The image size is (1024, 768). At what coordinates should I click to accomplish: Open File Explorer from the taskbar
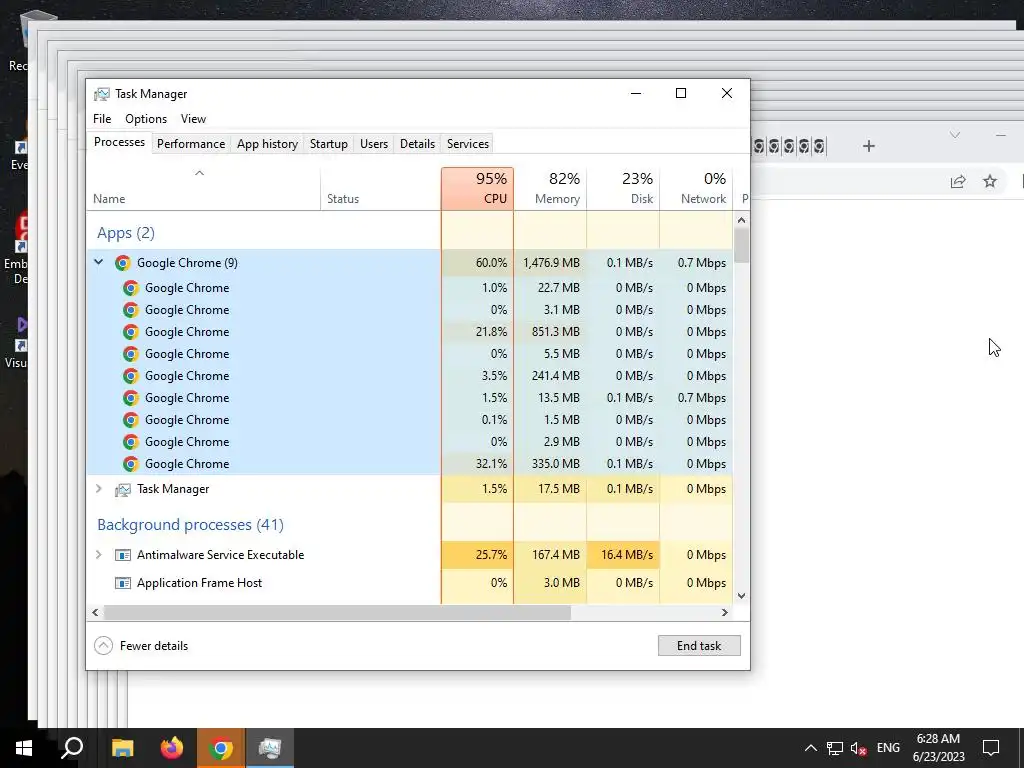pyautogui.click(x=122, y=748)
